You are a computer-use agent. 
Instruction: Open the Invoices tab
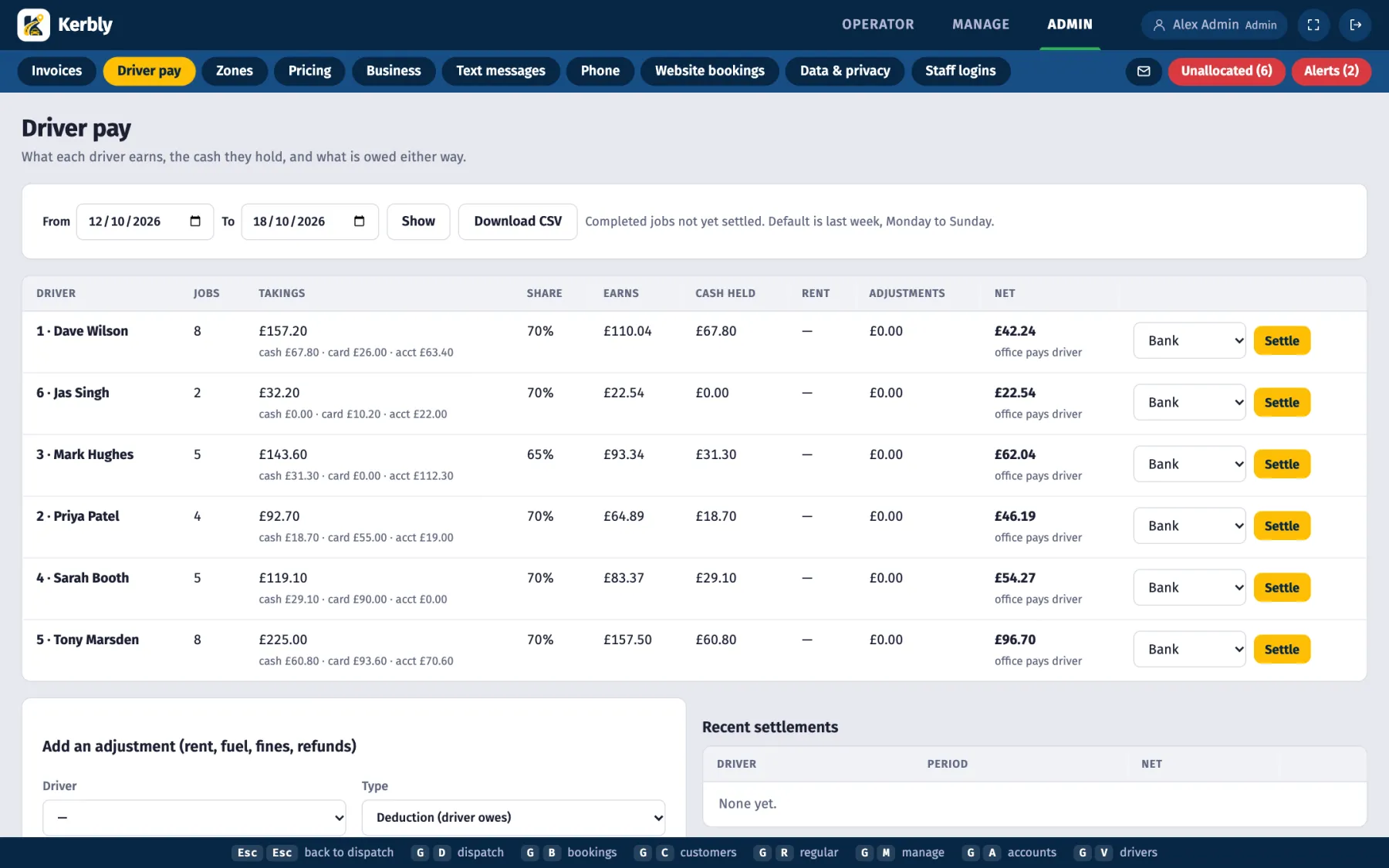(56, 71)
